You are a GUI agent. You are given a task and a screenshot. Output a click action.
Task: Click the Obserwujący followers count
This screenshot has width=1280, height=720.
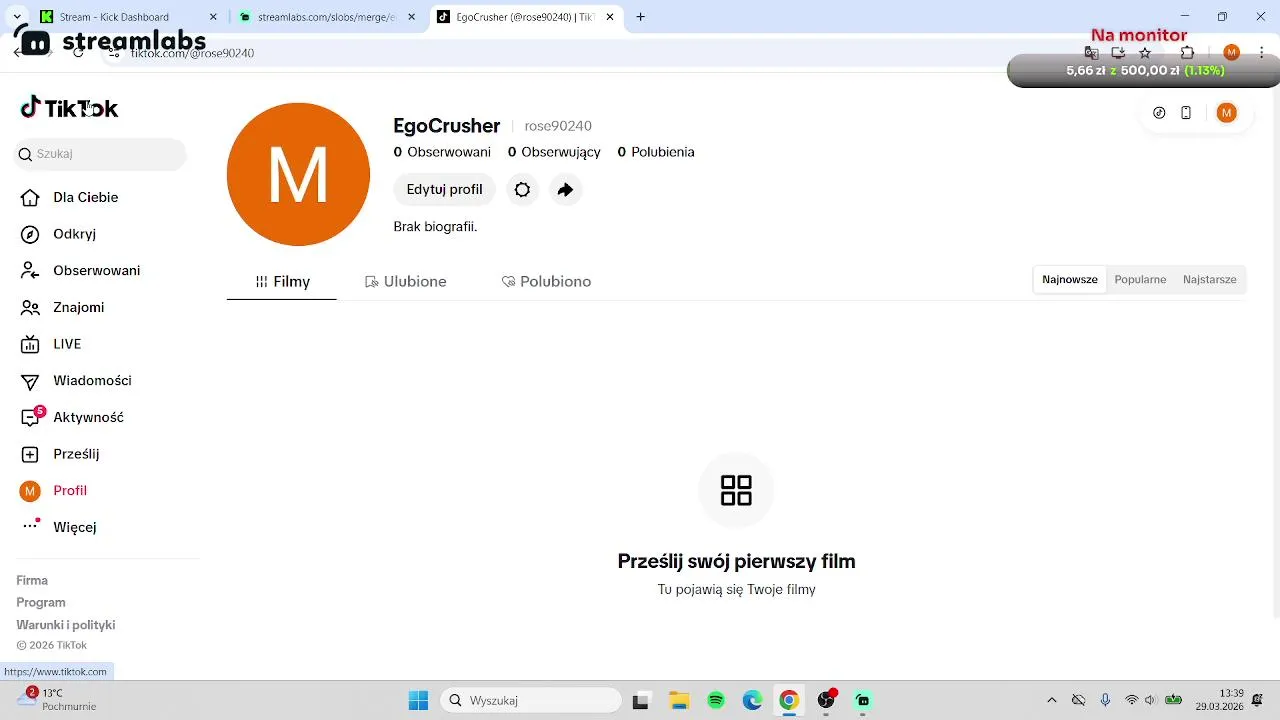pos(554,152)
